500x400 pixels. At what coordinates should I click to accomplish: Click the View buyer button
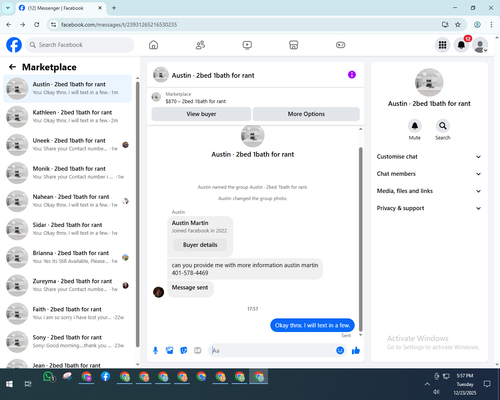click(x=201, y=114)
